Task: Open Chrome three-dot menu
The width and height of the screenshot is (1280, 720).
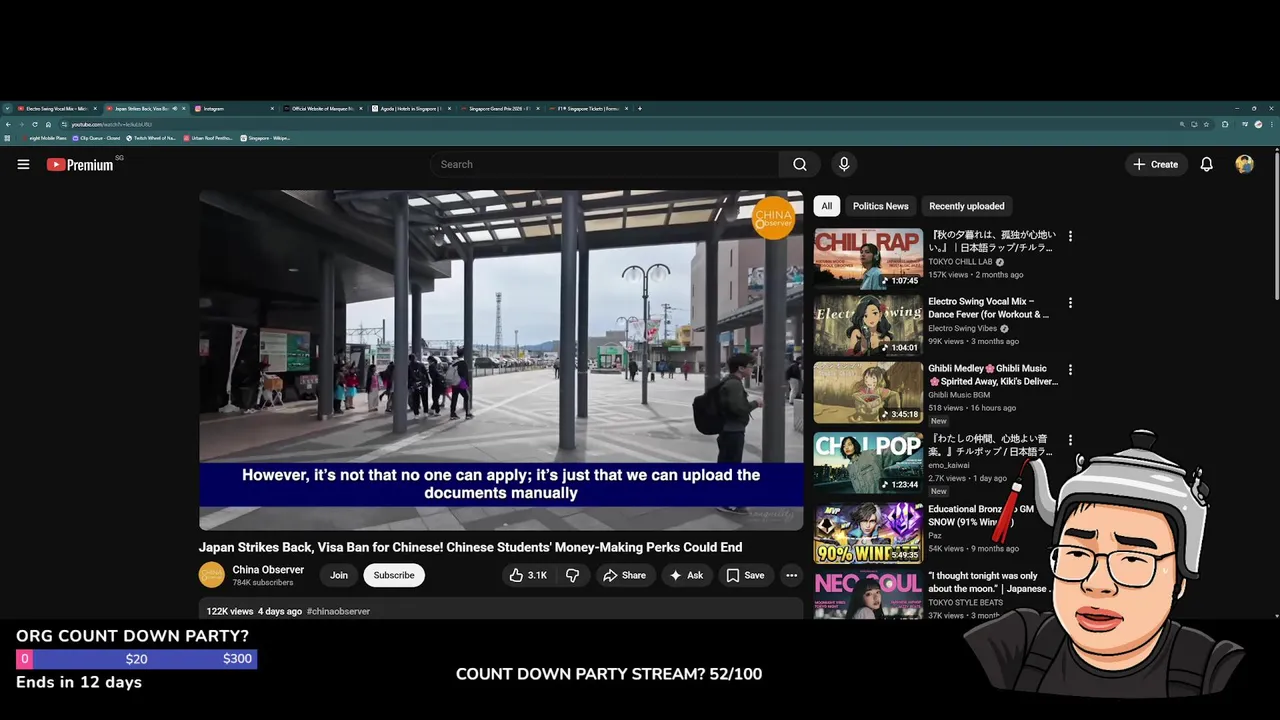Action: coord(1272,124)
